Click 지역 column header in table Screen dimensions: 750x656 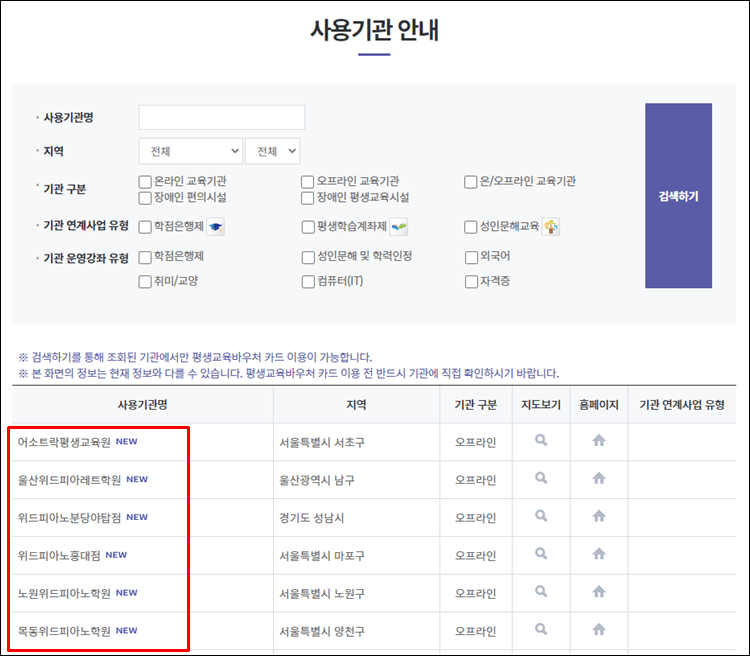coord(356,405)
